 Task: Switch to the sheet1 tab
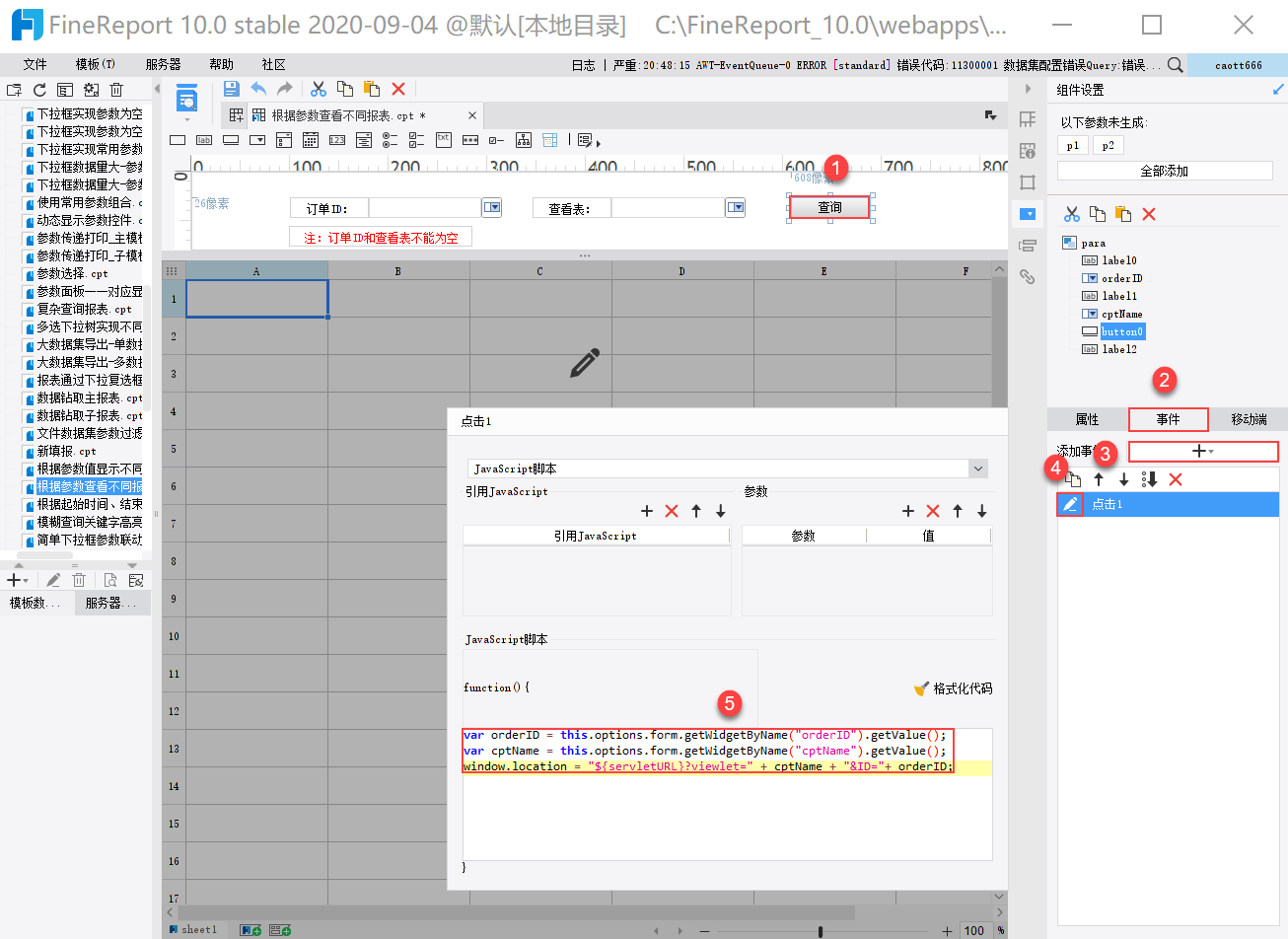point(194,929)
